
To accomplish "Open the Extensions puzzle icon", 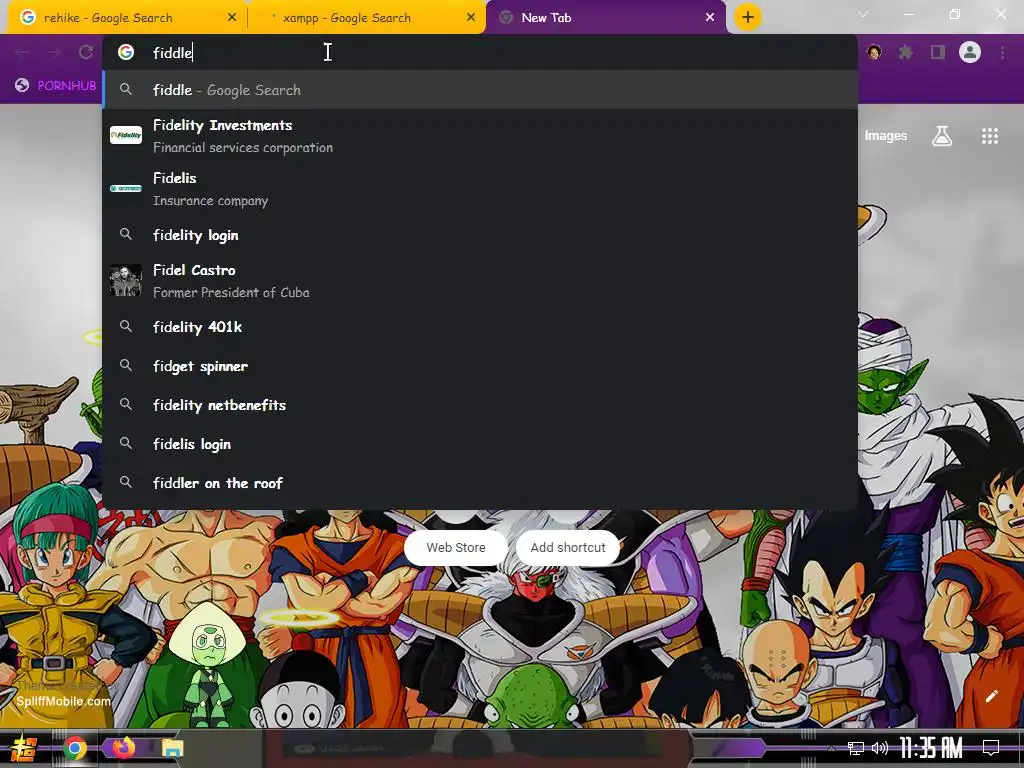I will click(x=906, y=52).
